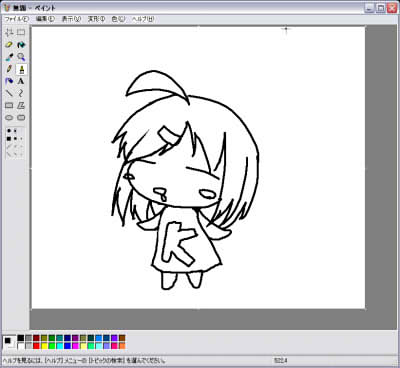Pick the brown palette swatch
This screenshot has width=400, height=368.
click(x=122, y=338)
